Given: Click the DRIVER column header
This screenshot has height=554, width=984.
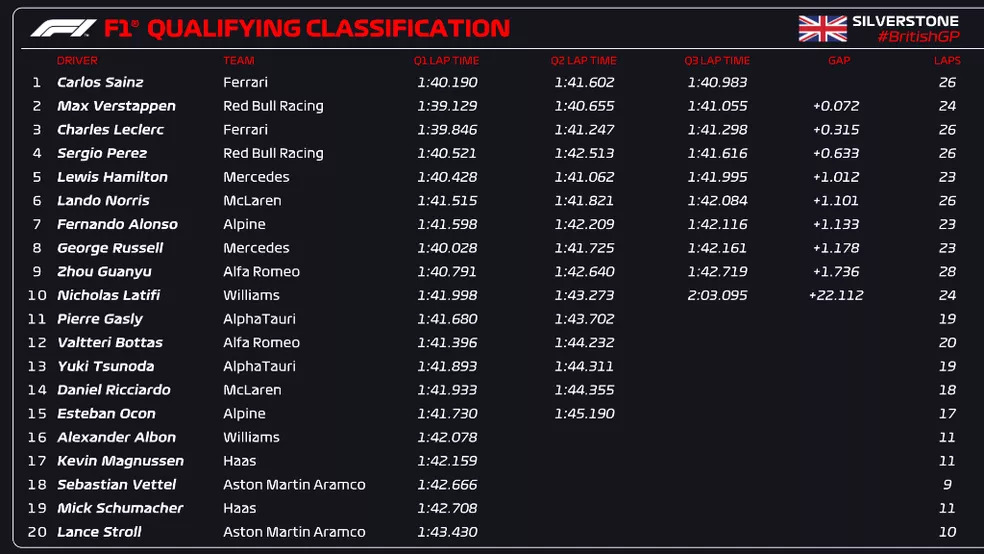Looking at the screenshot, I should tap(77, 60).
